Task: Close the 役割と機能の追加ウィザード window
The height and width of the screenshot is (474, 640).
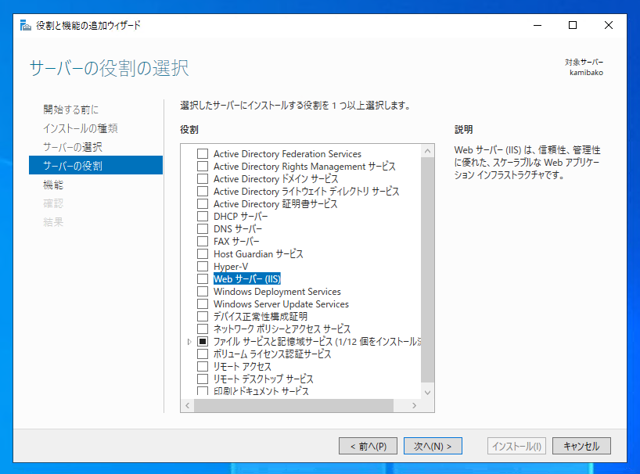Action: click(x=609, y=25)
